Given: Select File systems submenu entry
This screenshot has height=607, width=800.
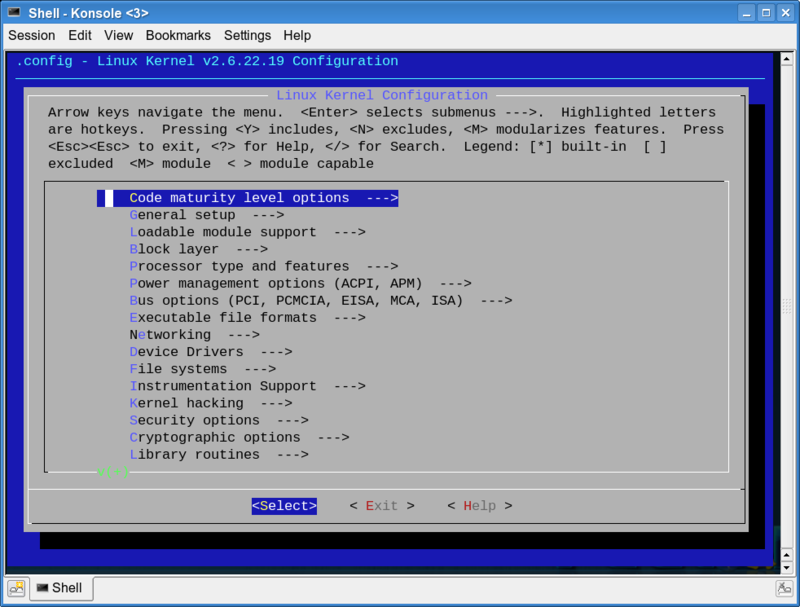Looking at the screenshot, I should (203, 369).
